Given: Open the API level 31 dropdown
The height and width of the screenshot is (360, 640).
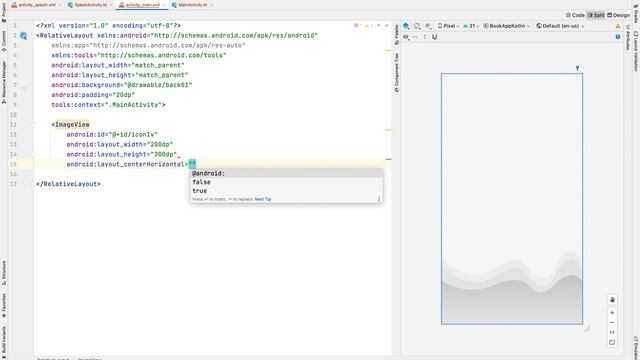Looking at the screenshot, I should point(471,26).
